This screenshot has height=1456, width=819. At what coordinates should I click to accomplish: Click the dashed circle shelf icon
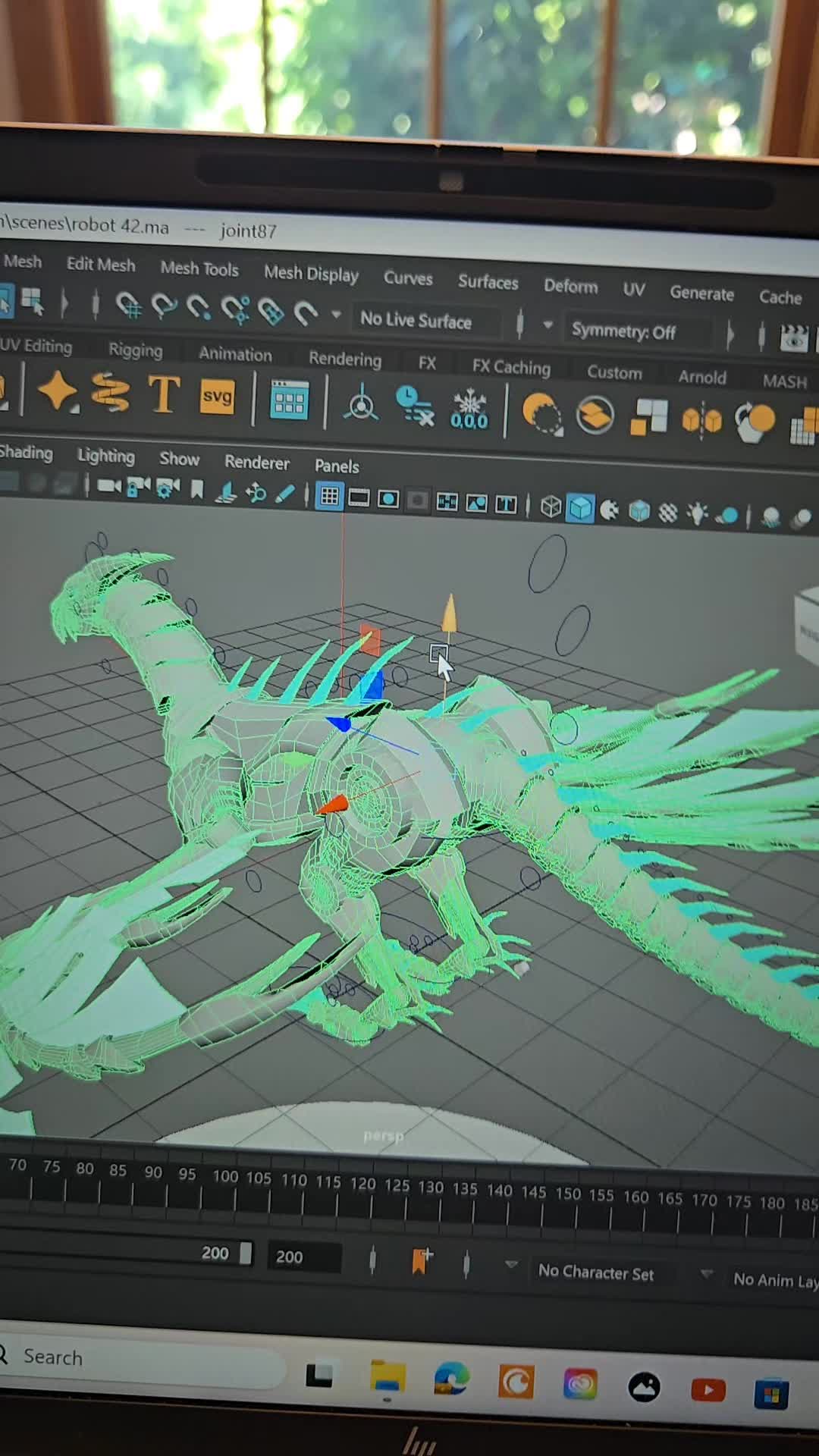pyautogui.click(x=542, y=413)
